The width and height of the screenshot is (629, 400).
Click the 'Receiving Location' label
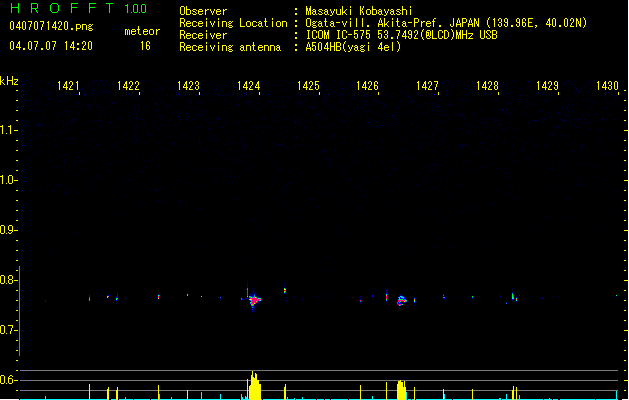click(233, 23)
